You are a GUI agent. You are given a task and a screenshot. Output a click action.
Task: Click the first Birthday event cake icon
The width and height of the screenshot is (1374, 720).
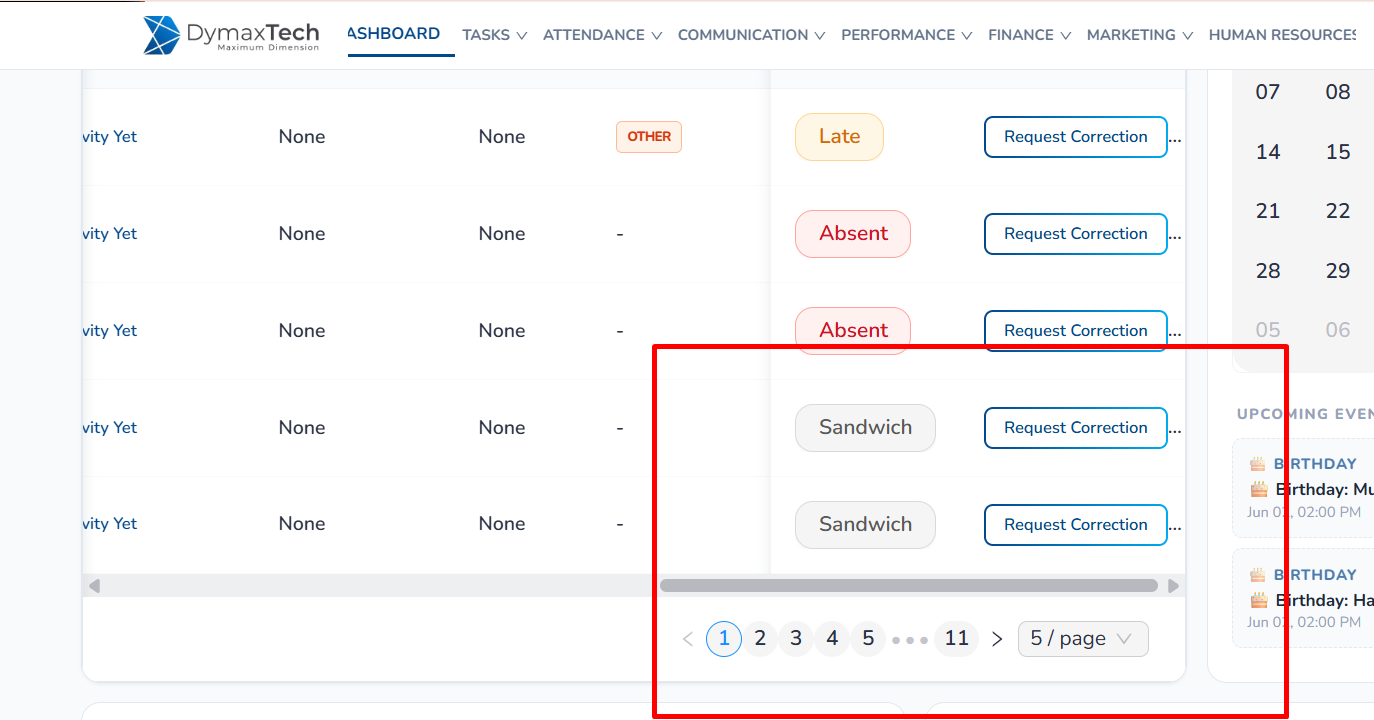pyautogui.click(x=1257, y=464)
